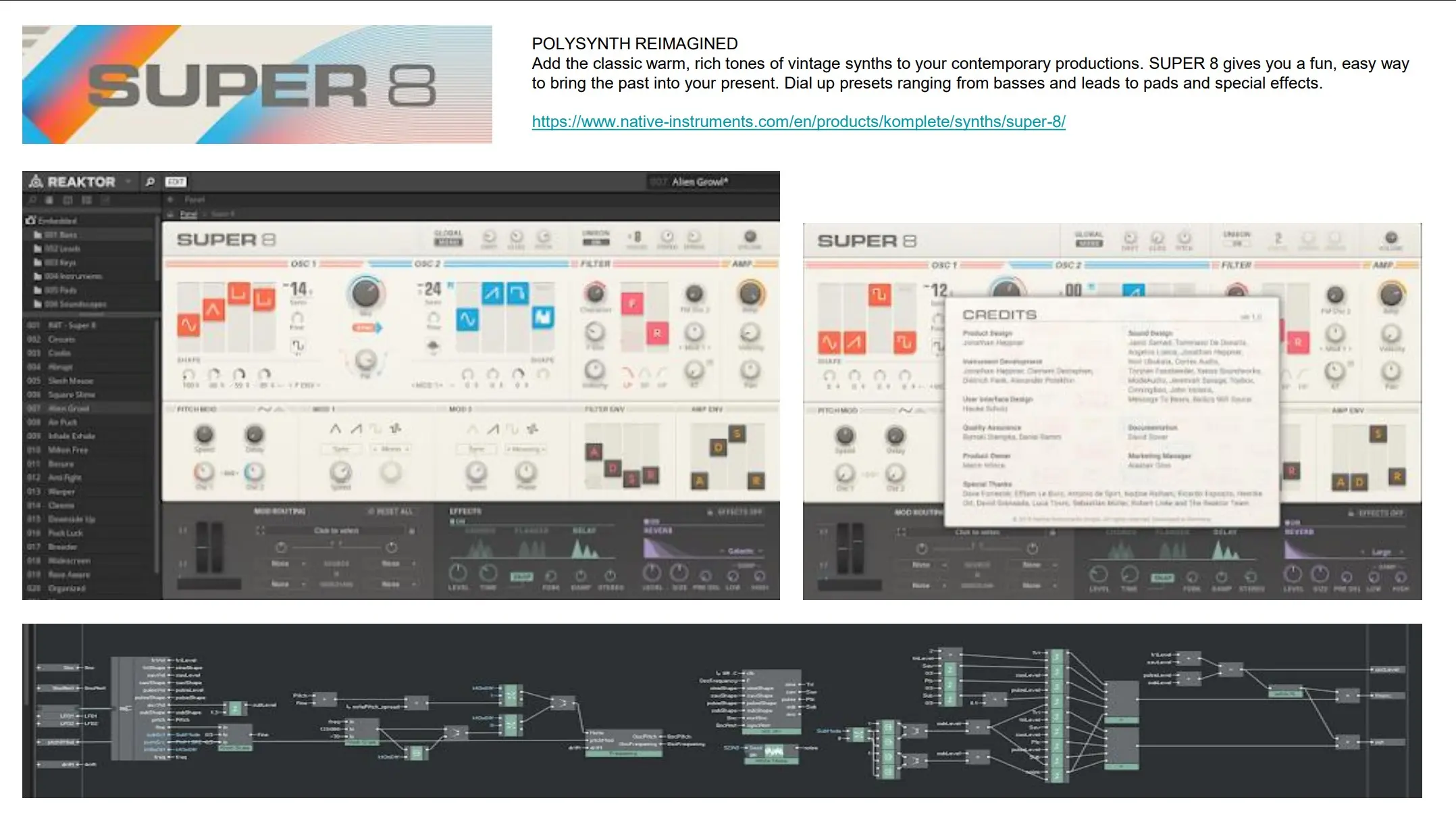The image size is (1456, 821).
Task: Click Amp Env S tile in left synth
Action: pyautogui.click(x=737, y=434)
